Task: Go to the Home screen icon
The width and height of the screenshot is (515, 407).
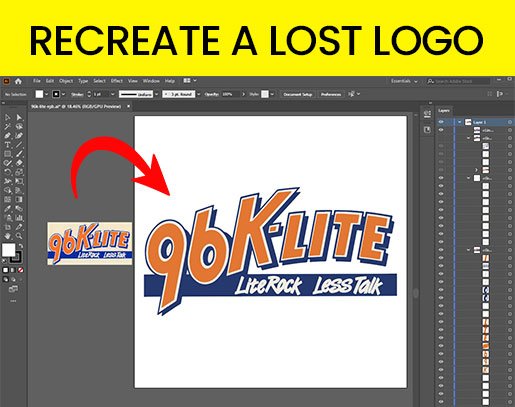Action: (x=18, y=81)
